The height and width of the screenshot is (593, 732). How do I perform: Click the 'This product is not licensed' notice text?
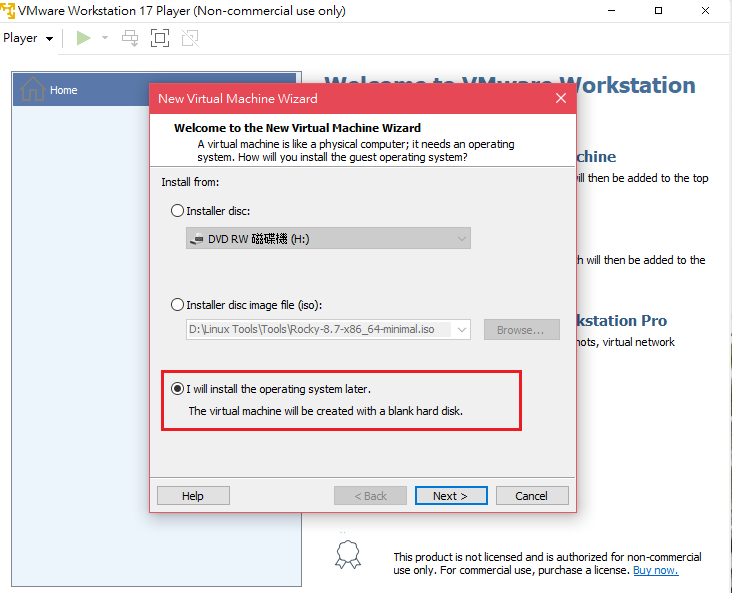tap(547, 564)
